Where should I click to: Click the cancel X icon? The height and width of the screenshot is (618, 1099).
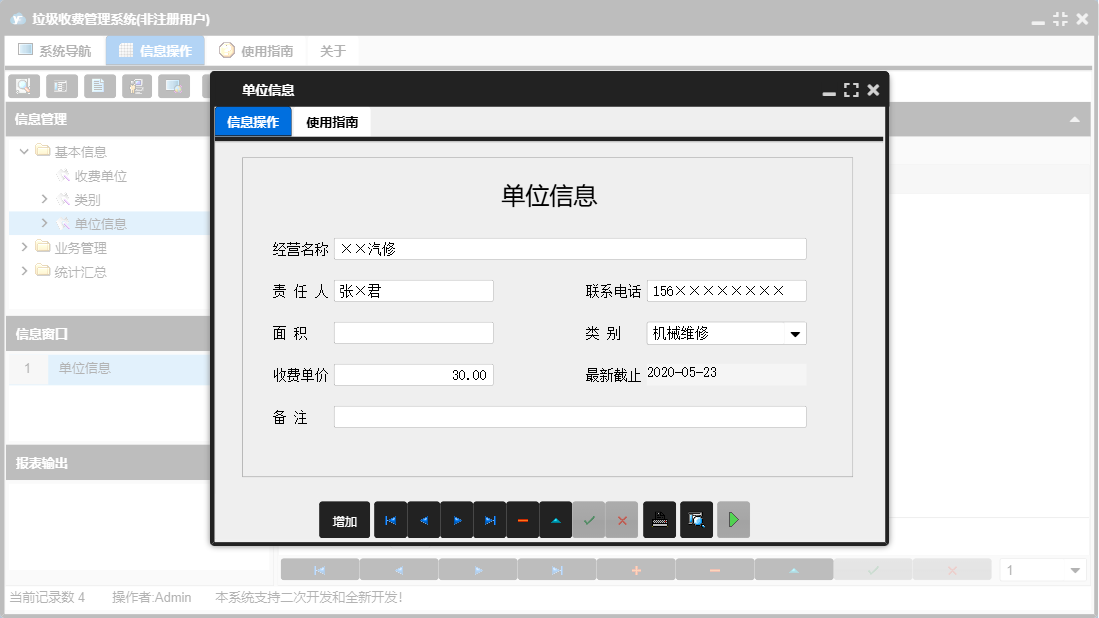623,519
